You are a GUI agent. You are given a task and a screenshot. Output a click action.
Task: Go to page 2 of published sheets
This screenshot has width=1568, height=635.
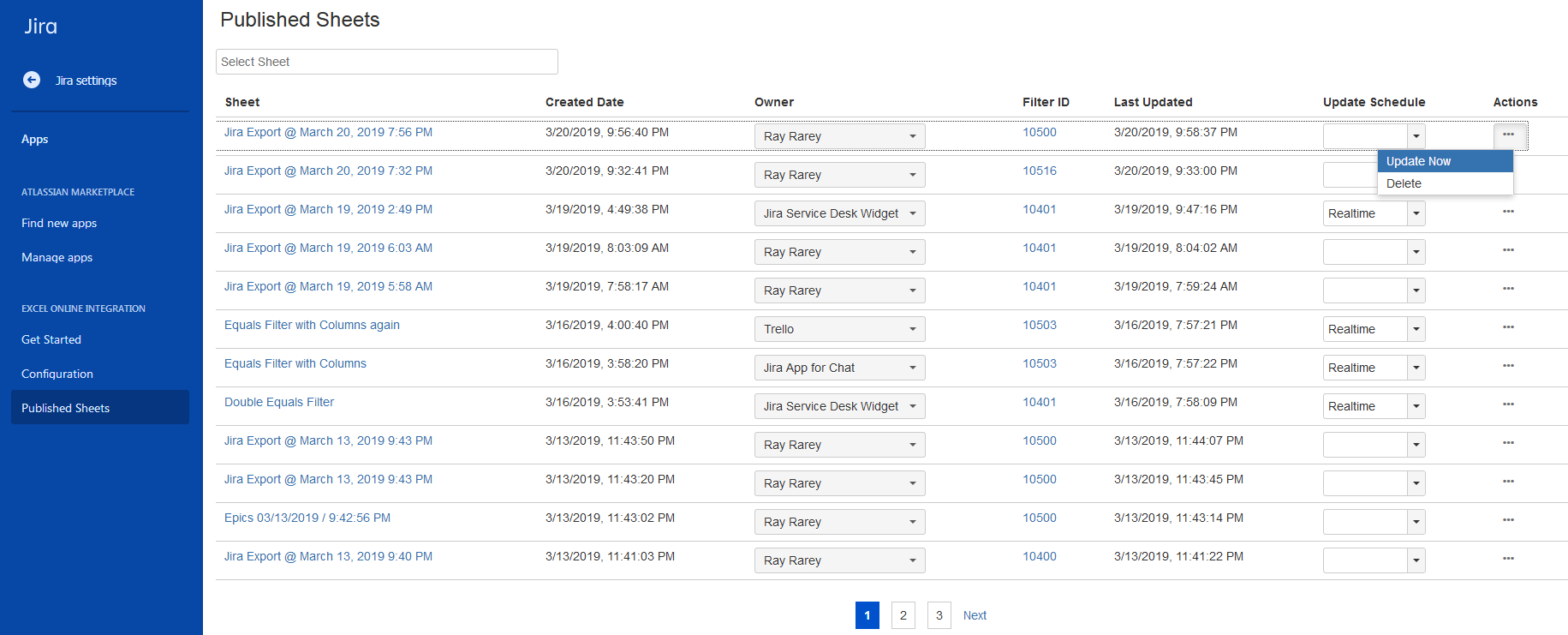click(903, 615)
